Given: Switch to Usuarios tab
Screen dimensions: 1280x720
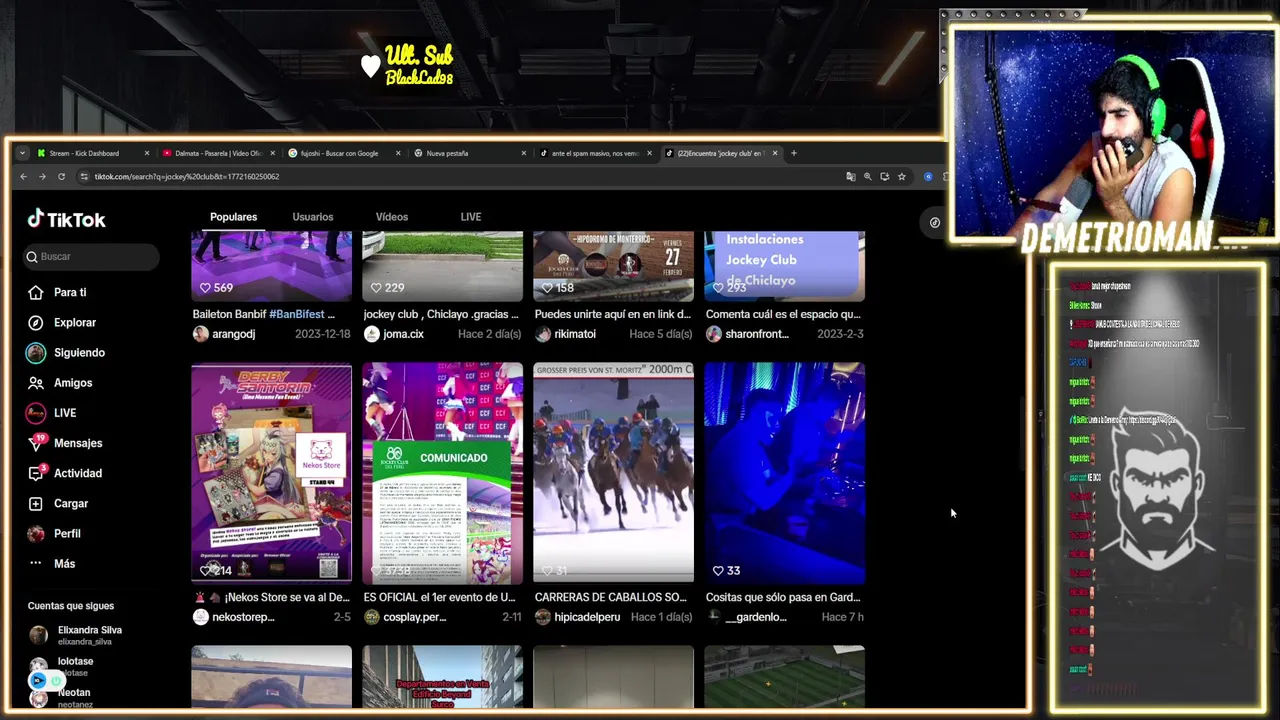Looking at the screenshot, I should tap(313, 217).
